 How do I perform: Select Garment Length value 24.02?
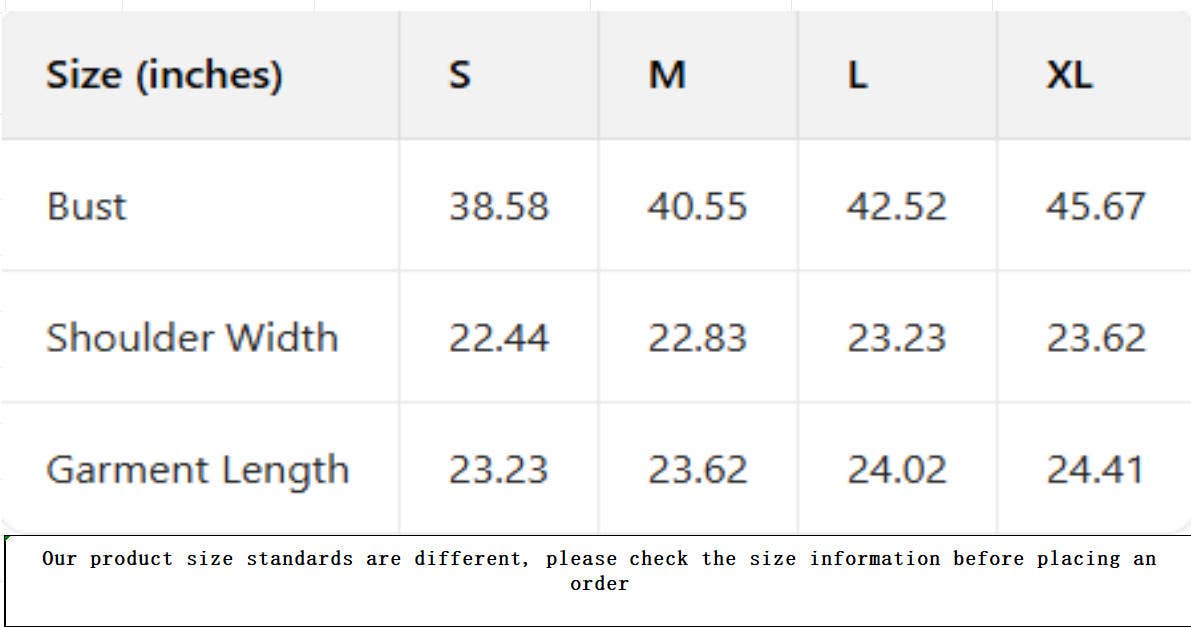pyautogui.click(x=896, y=470)
